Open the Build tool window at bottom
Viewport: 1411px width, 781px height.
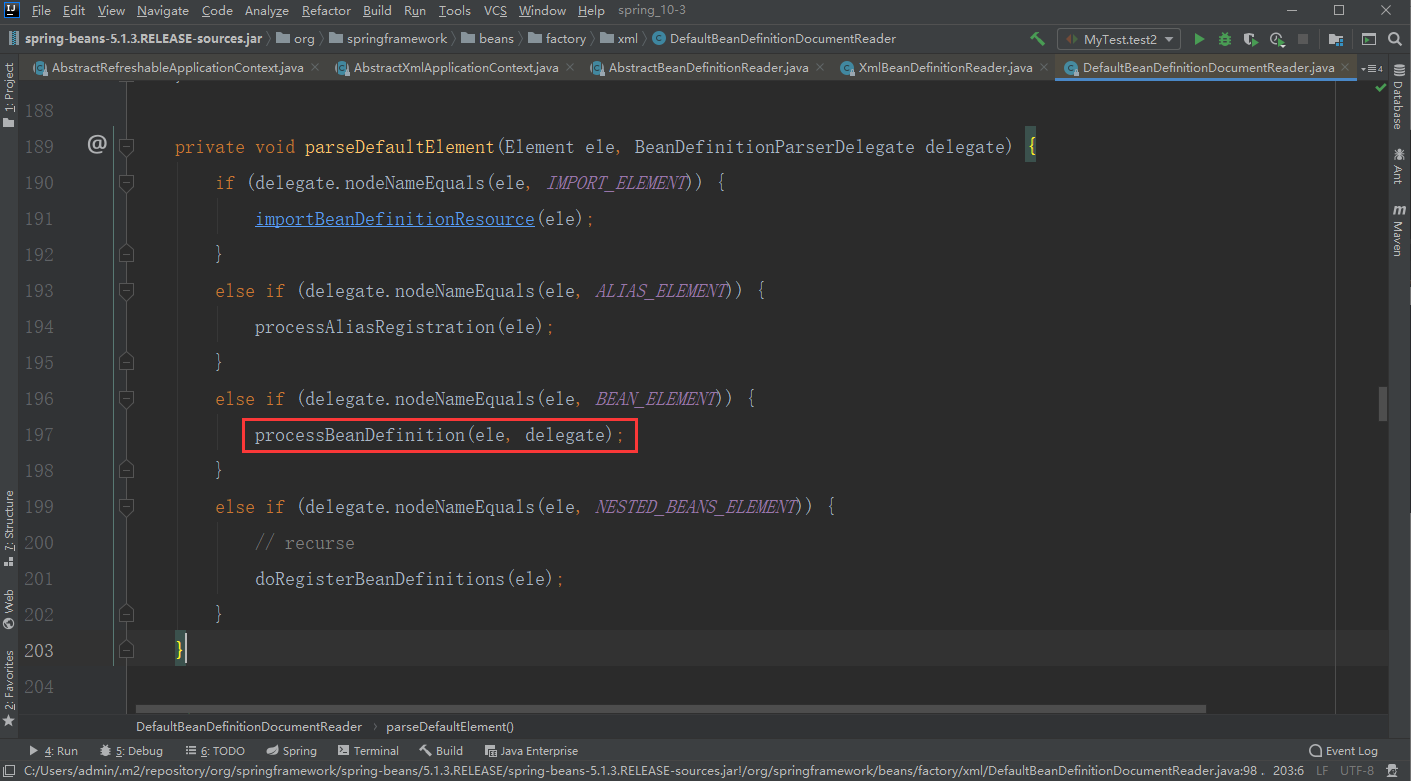point(441,751)
